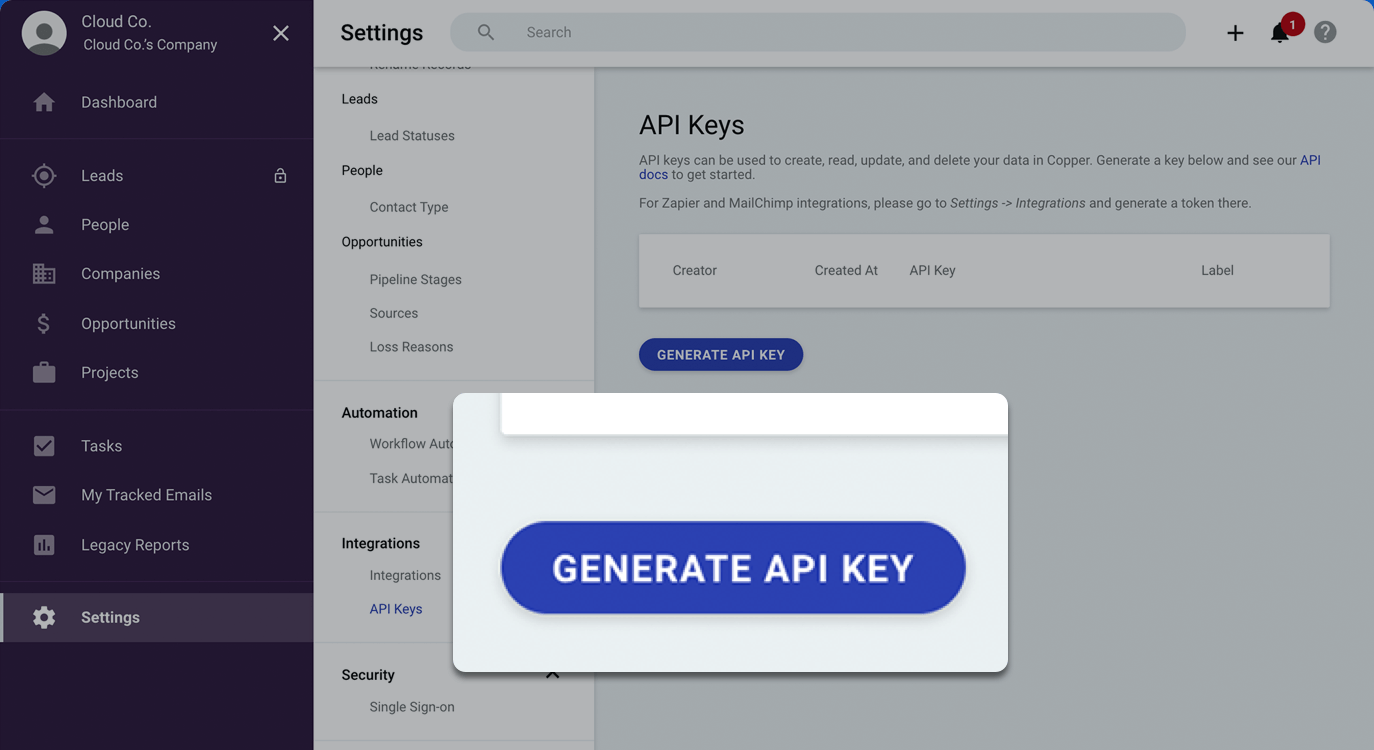Go to People in the sidebar
Screen dimensions: 1374x750
click(105, 225)
